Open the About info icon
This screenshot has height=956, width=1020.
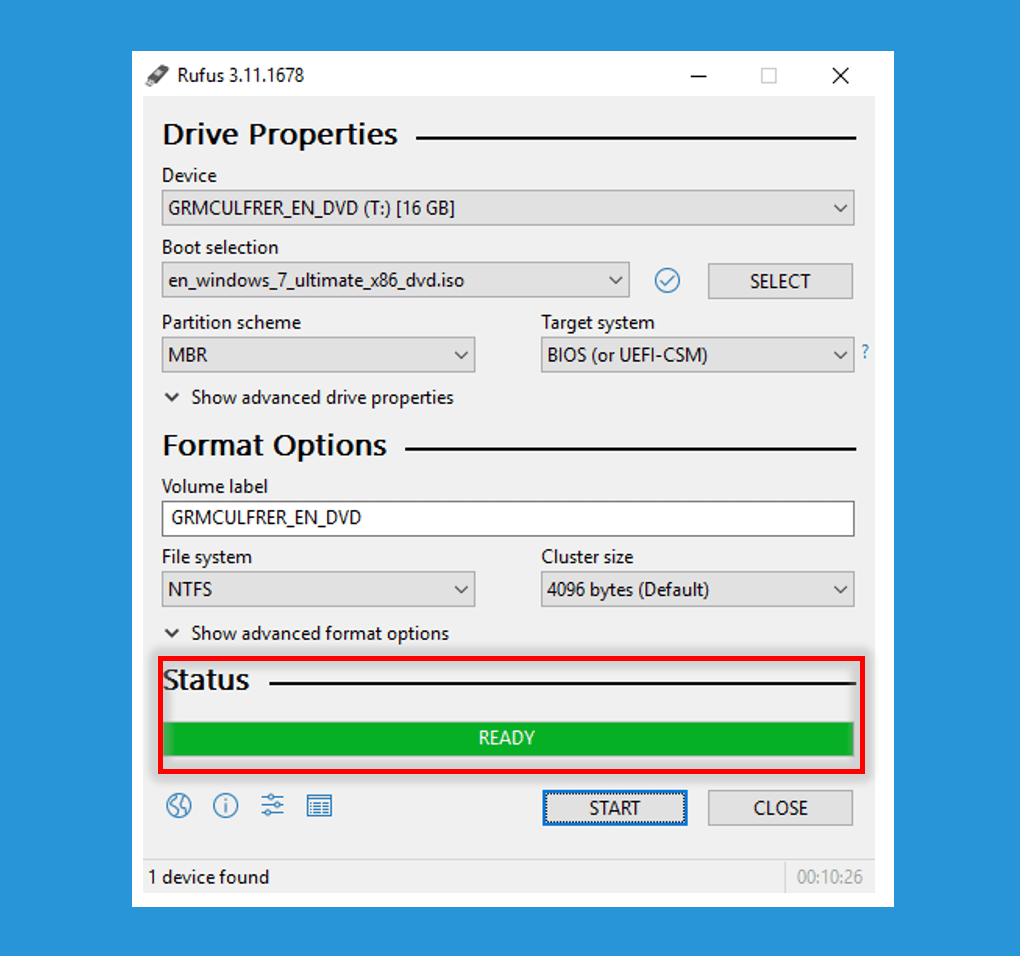click(x=226, y=806)
